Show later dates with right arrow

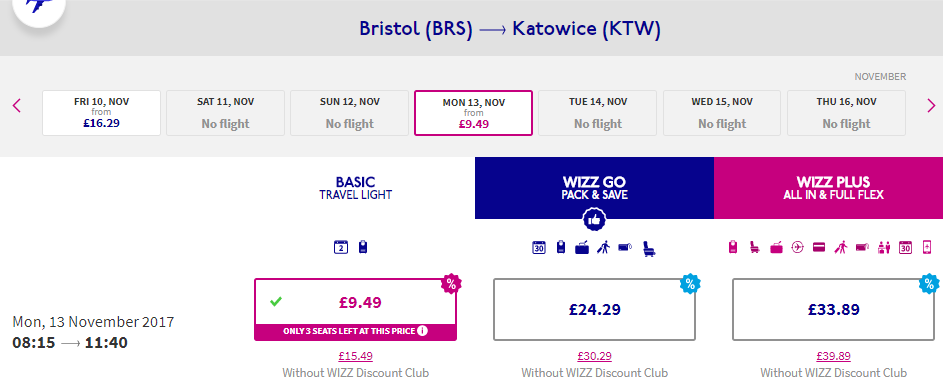pos(932,106)
